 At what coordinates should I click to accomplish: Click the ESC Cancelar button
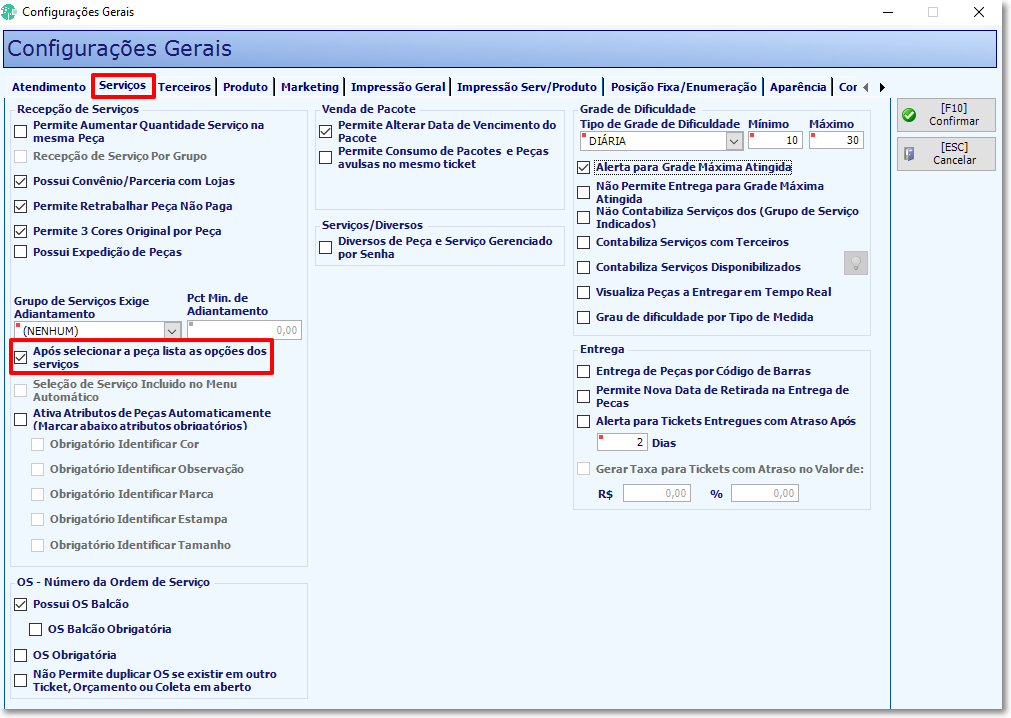tap(946, 154)
